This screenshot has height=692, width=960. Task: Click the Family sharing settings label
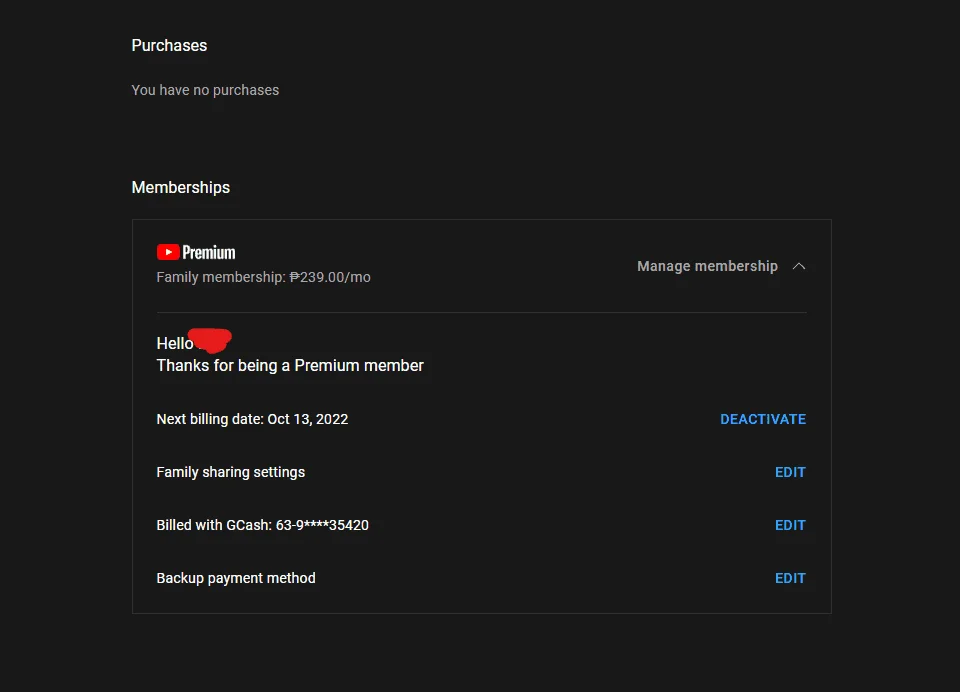[231, 472]
